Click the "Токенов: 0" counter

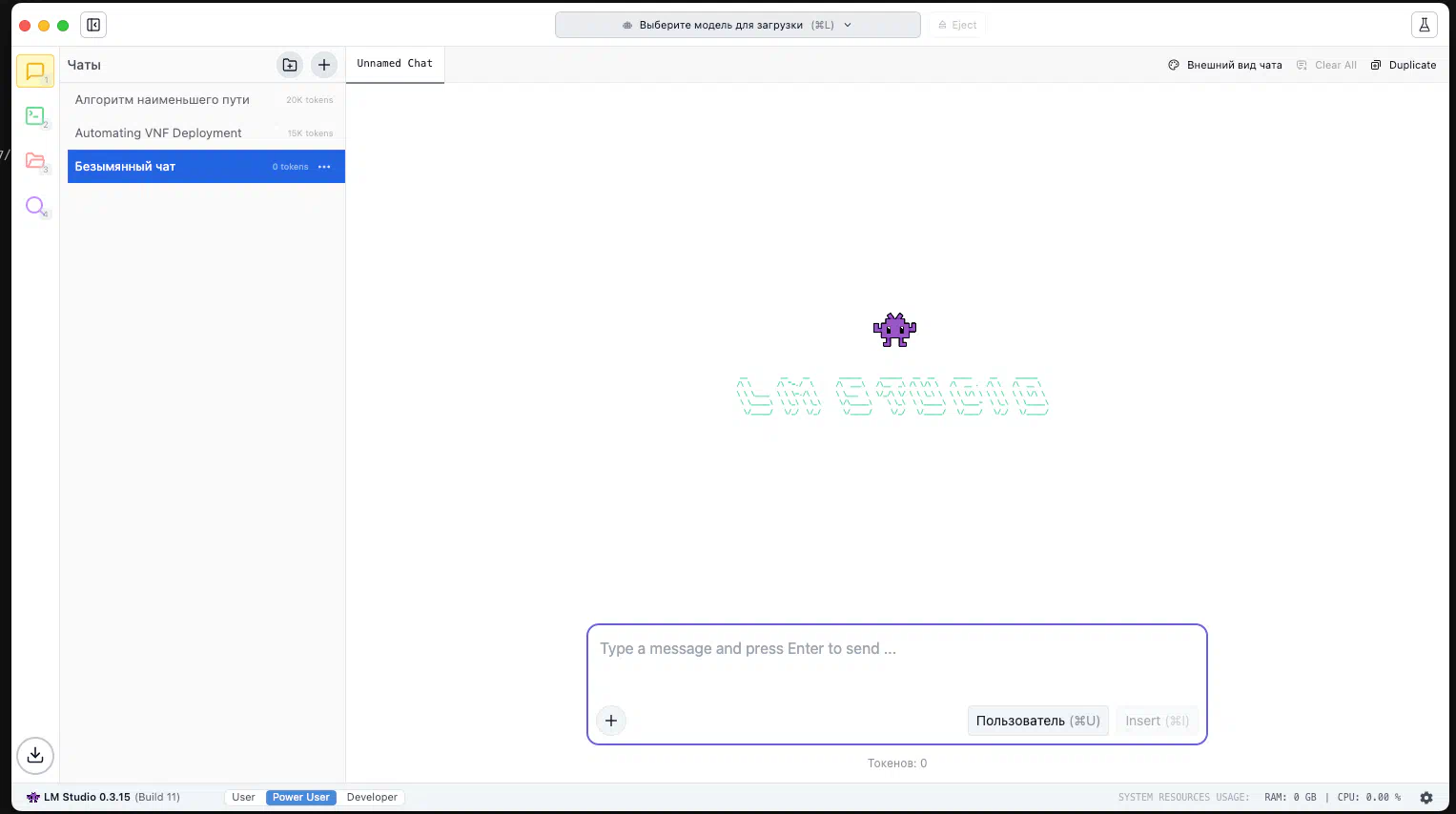pyautogui.click(x=896, y=763)
